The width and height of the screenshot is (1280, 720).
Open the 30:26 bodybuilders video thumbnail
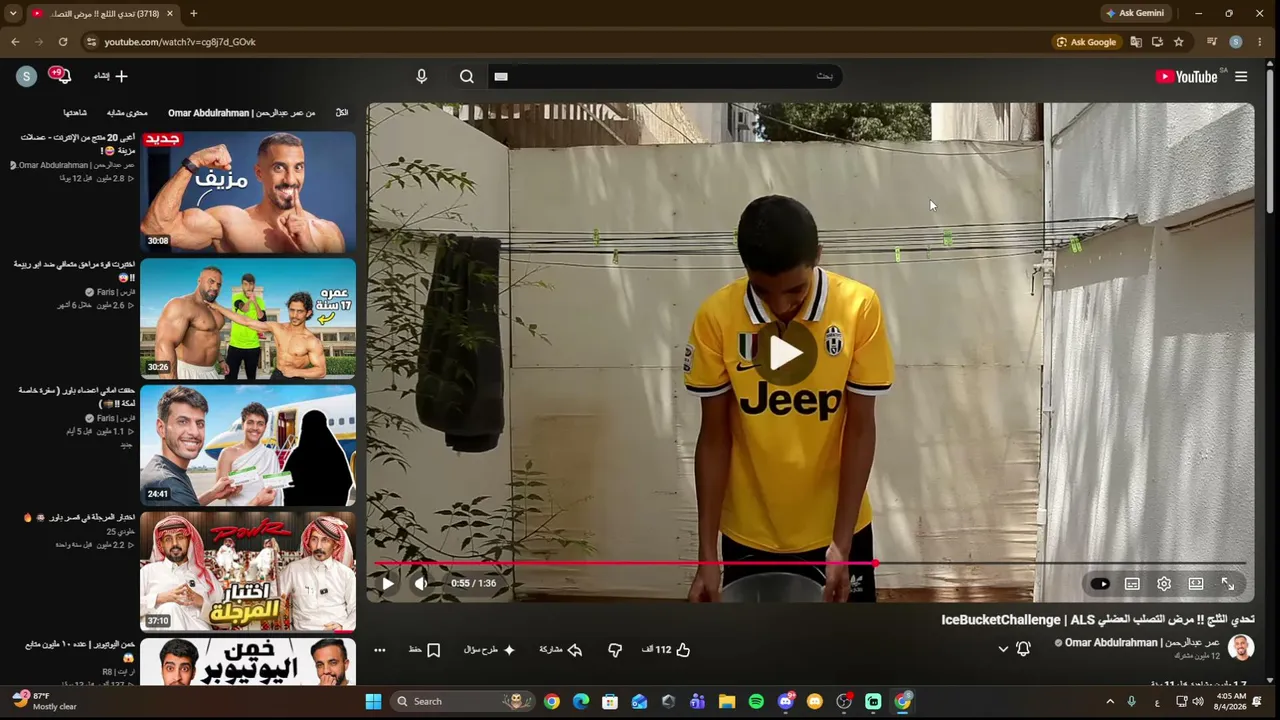pos(248,319)
